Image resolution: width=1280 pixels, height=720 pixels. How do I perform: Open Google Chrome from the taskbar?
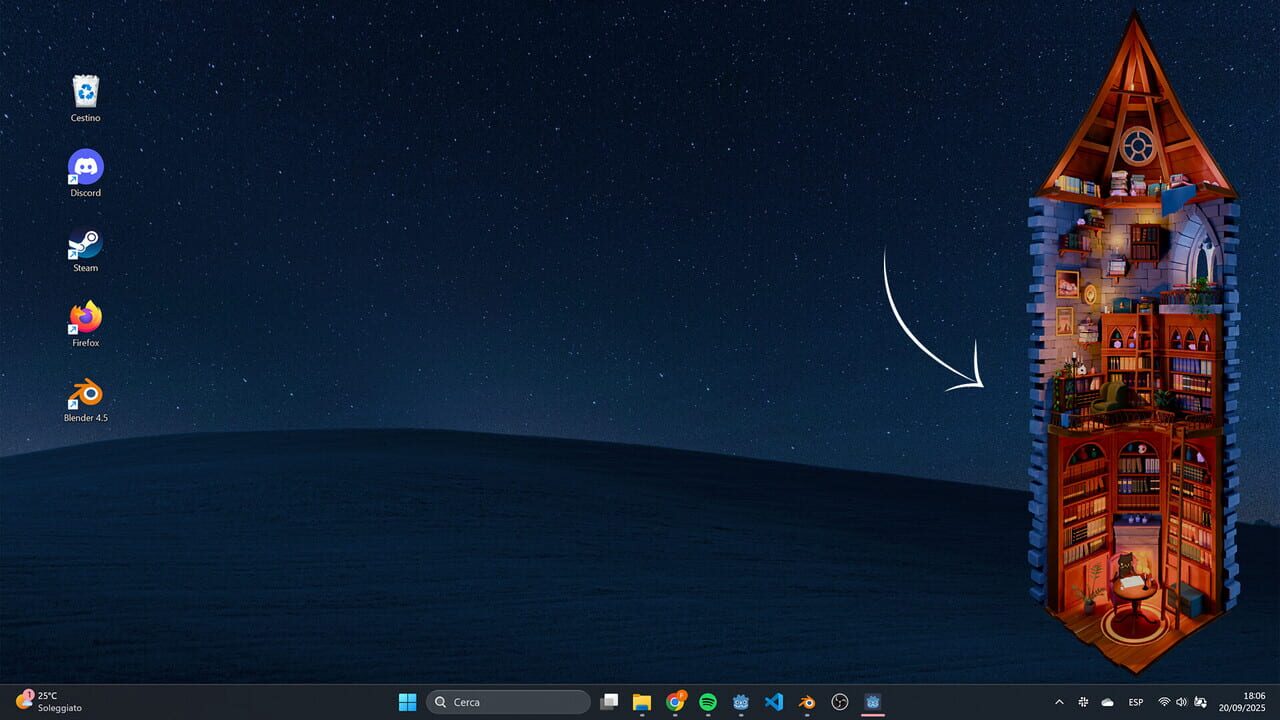pos(674,701)
